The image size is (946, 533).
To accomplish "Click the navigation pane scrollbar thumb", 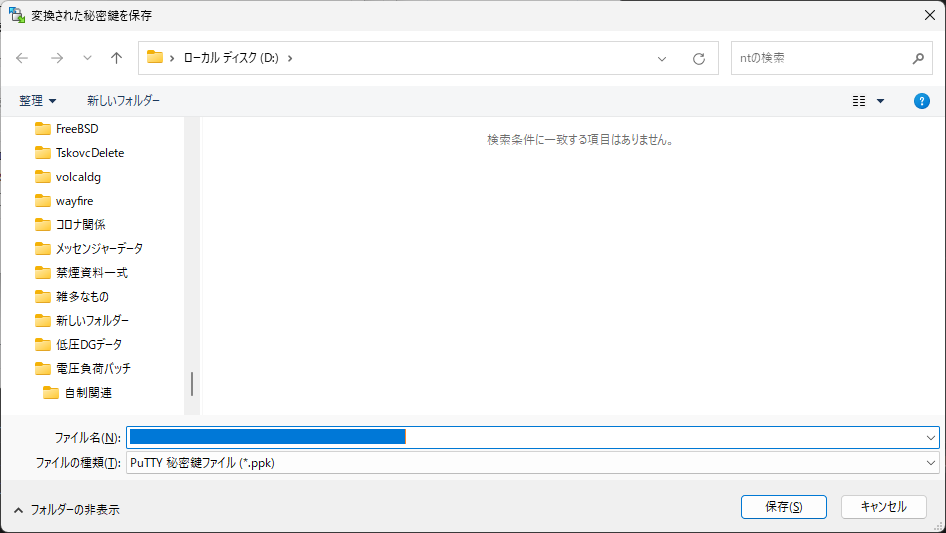I will (192, 384).
